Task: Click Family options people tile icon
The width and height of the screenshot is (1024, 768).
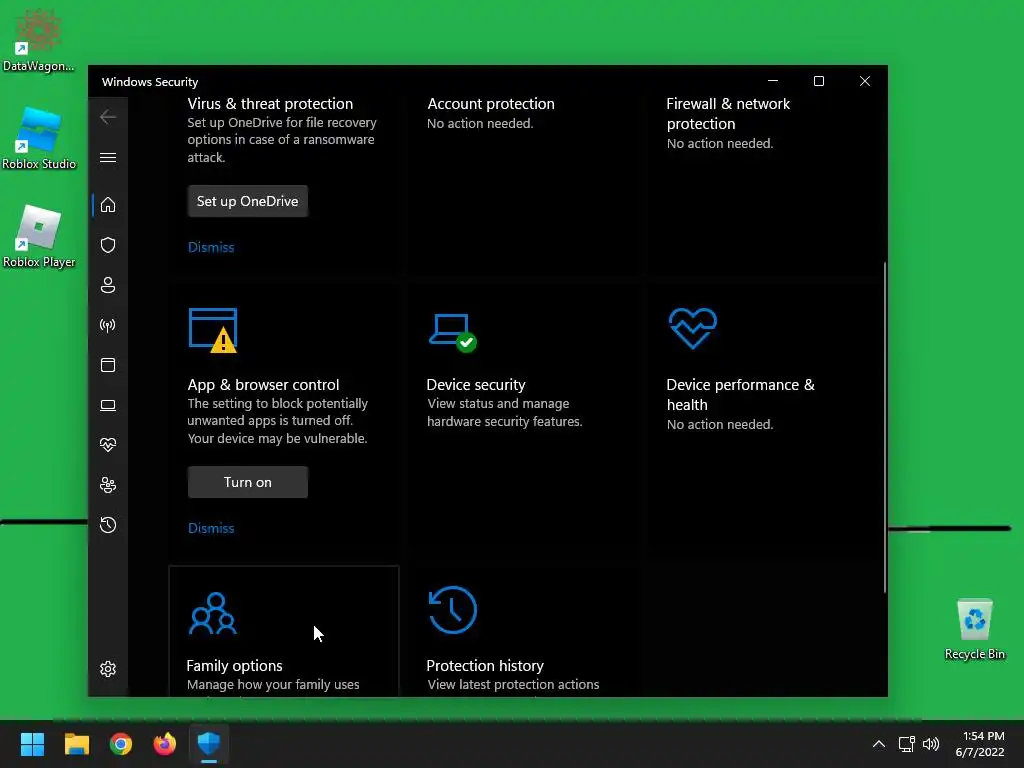Action: (213, 614)
